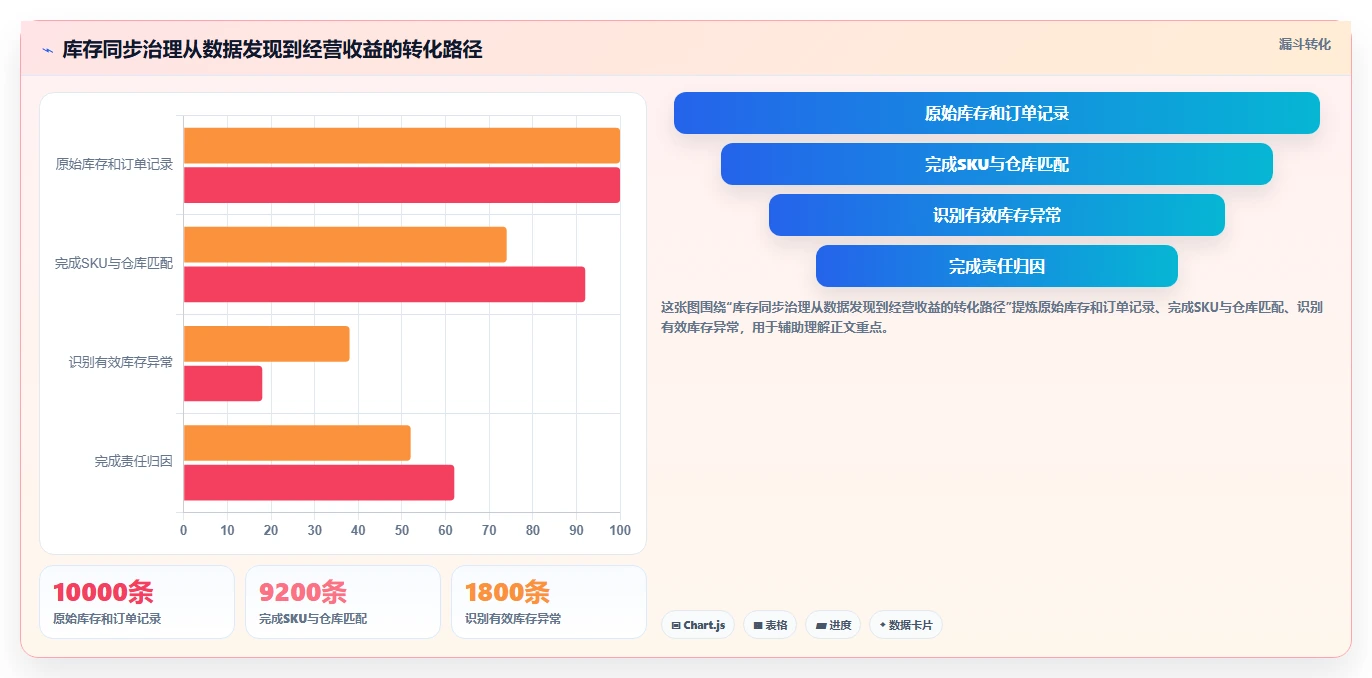Click the card label 原始库存和订单记录 under 10000条
The image size is (1372, 678).
pyautogui.click(x=107, y=619)
